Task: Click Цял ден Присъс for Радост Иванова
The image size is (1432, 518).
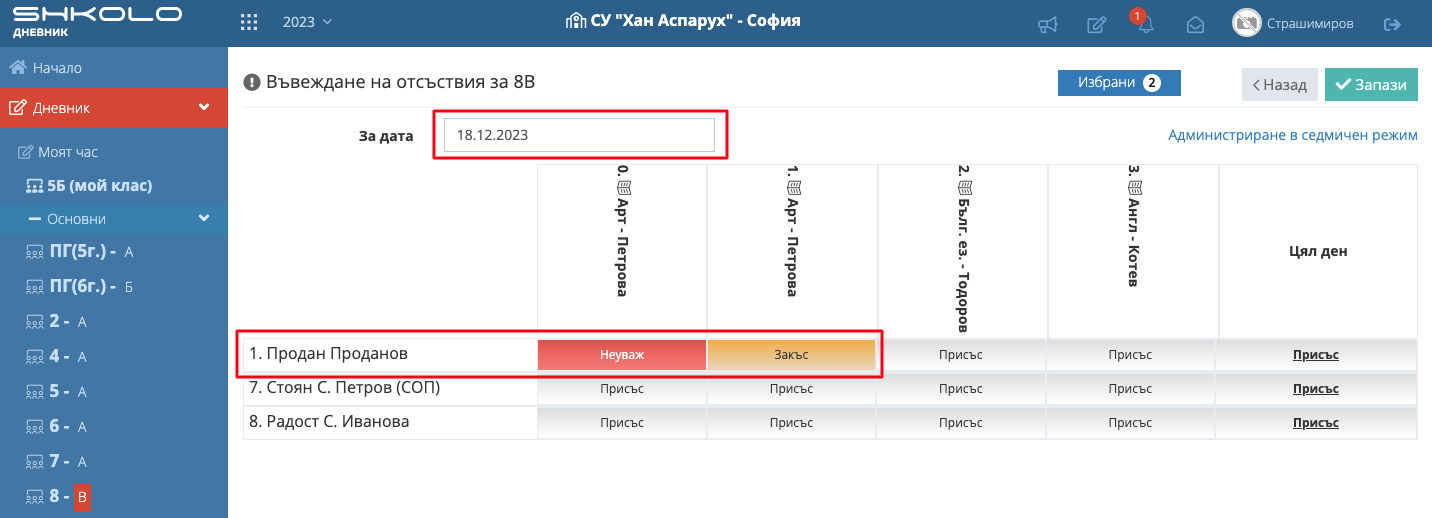Action: 1316,423
